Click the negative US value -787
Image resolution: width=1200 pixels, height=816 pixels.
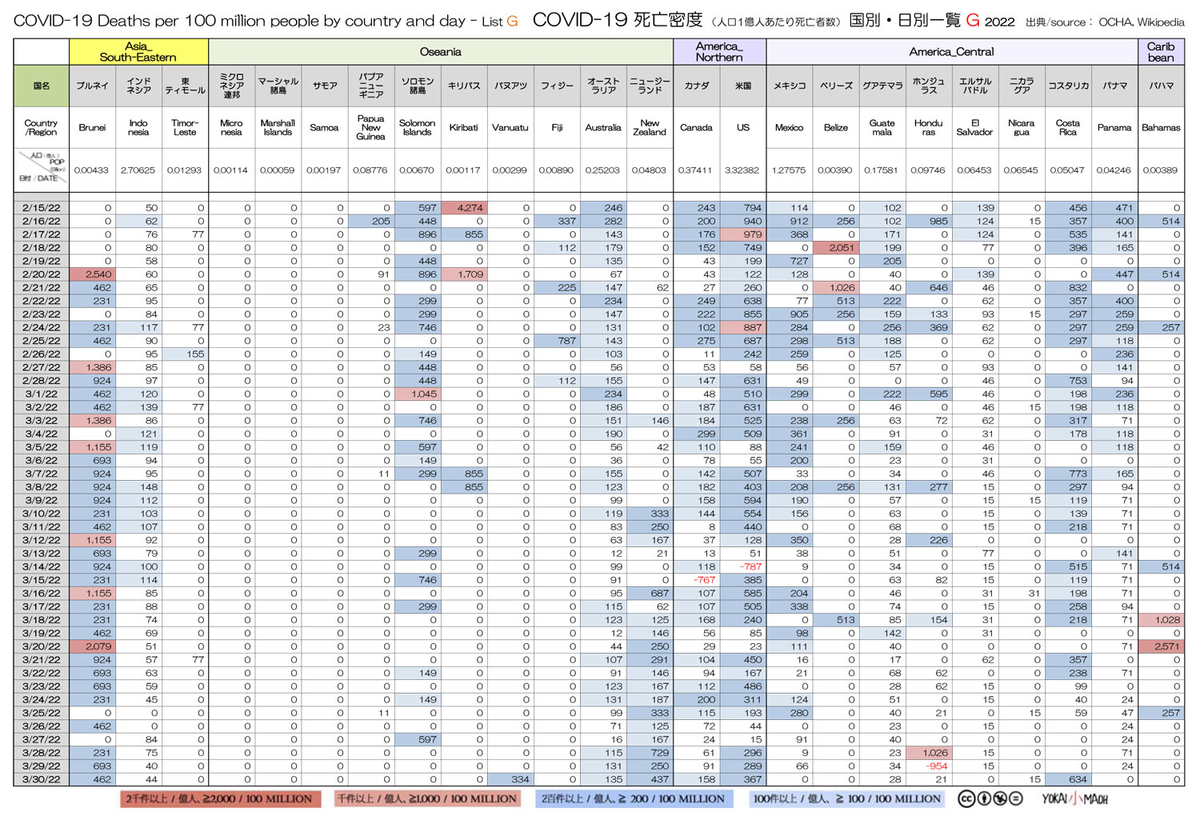click(x=743, y=567)
